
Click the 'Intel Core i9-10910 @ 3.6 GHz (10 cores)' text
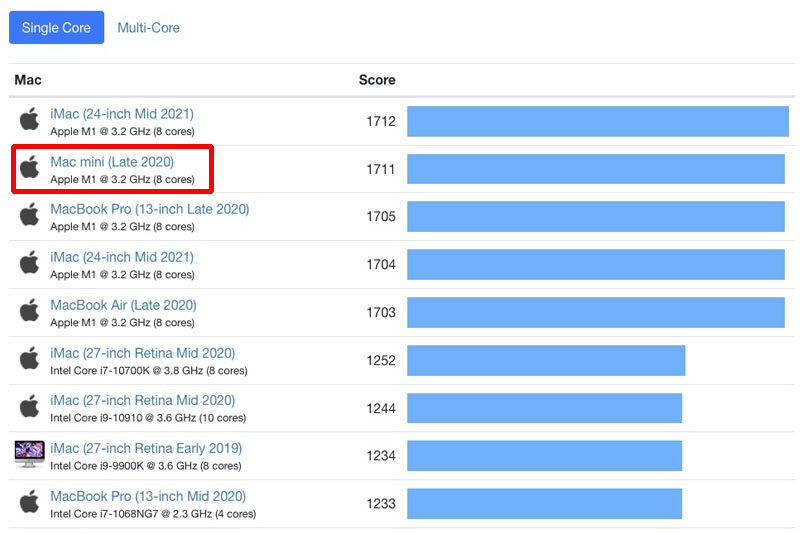click(x=148, y=418)
